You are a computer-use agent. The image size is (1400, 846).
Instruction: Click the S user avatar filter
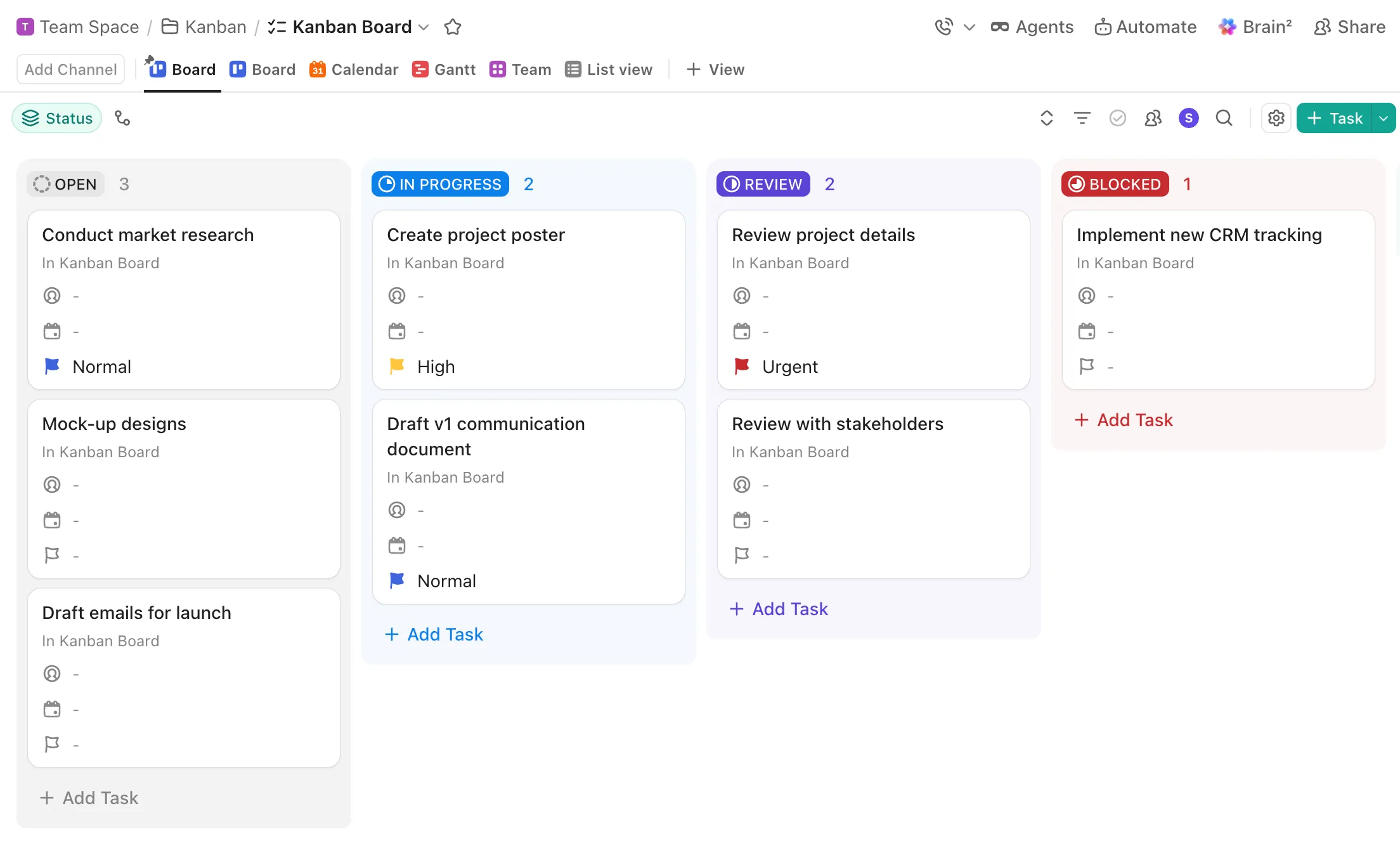[x=1189, y=118]
